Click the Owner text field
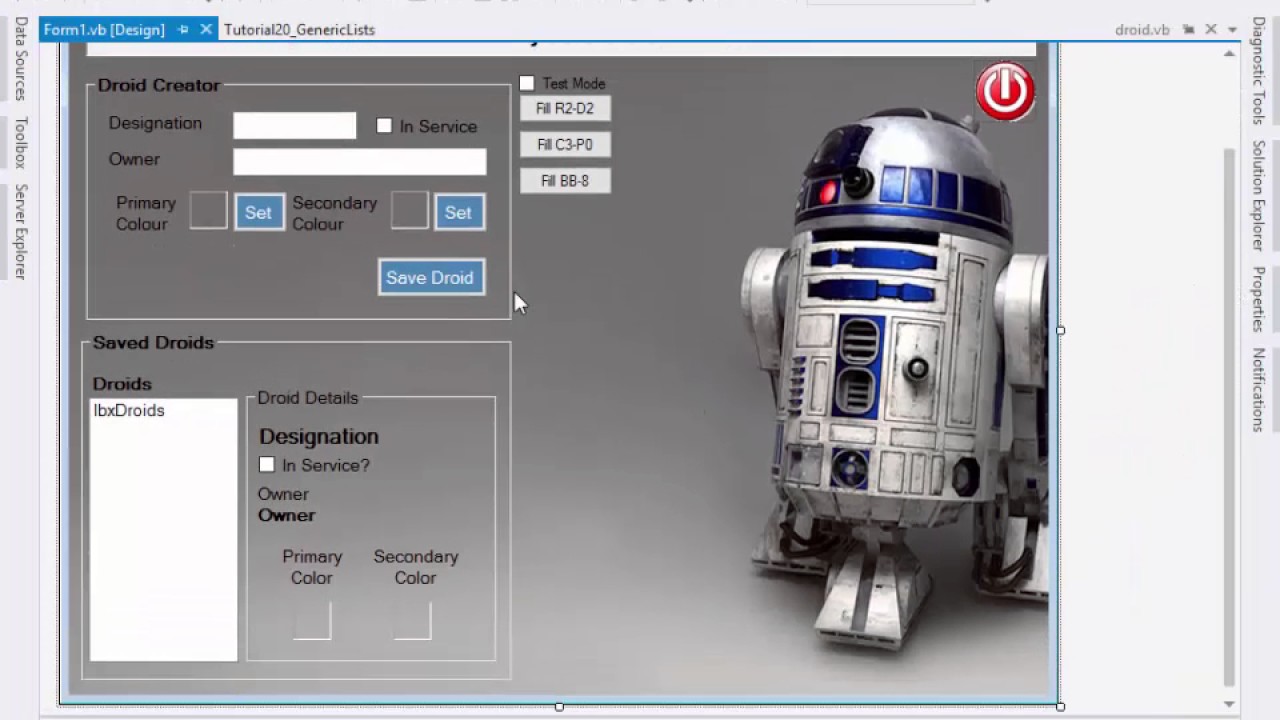The height and width of the screenshot is (720, 1280). pos(360,162)
